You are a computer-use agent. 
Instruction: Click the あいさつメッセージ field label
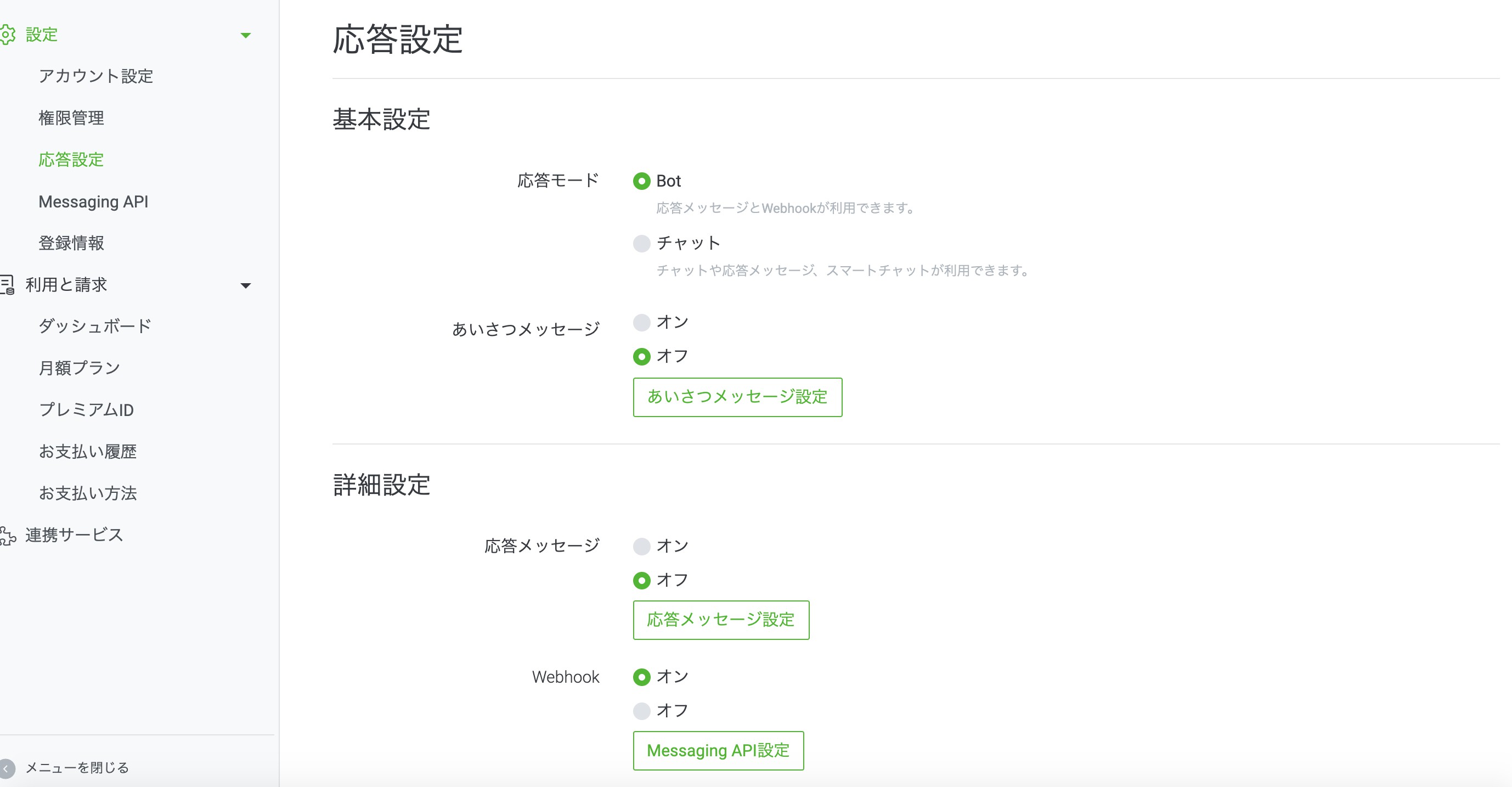[526, 329]
